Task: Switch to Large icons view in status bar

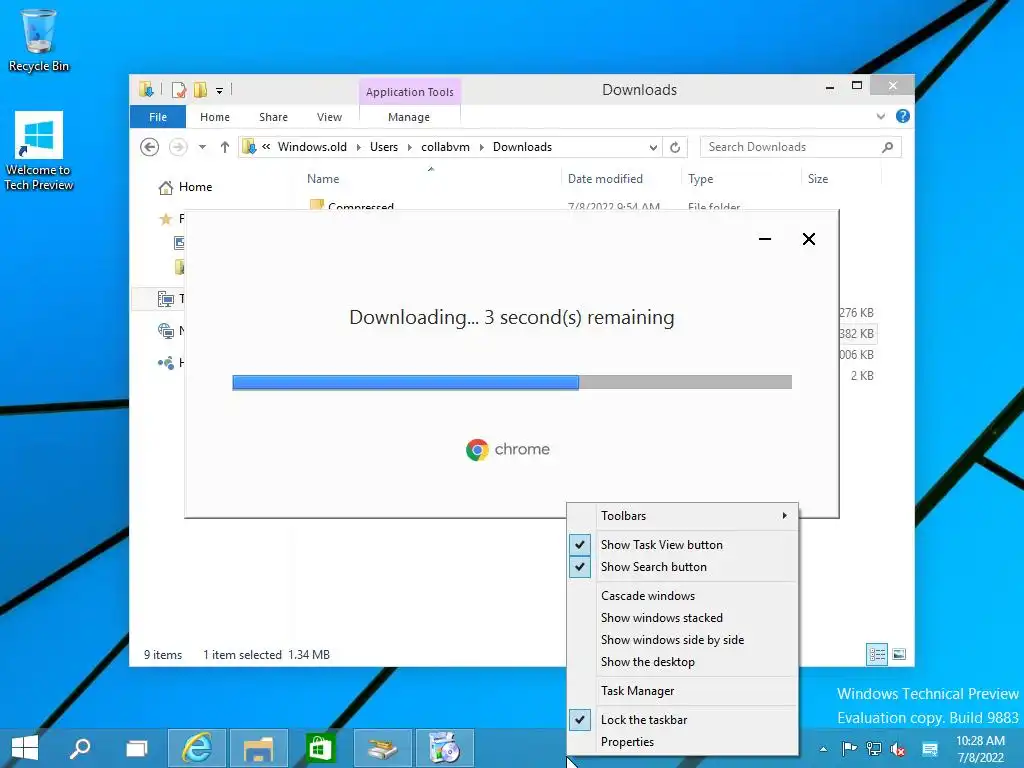Action: coord(899,654)
